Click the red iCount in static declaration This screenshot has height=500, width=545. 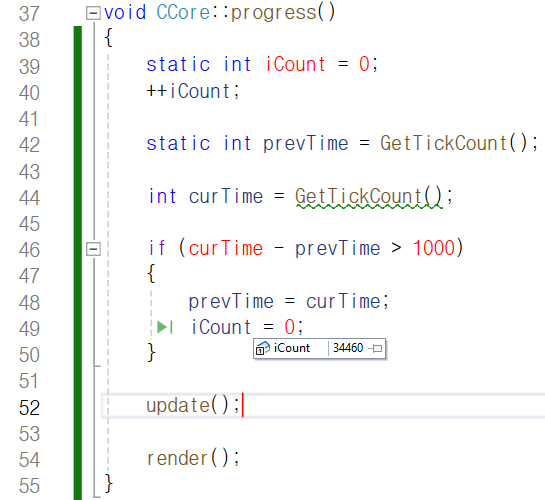(295, 64)
